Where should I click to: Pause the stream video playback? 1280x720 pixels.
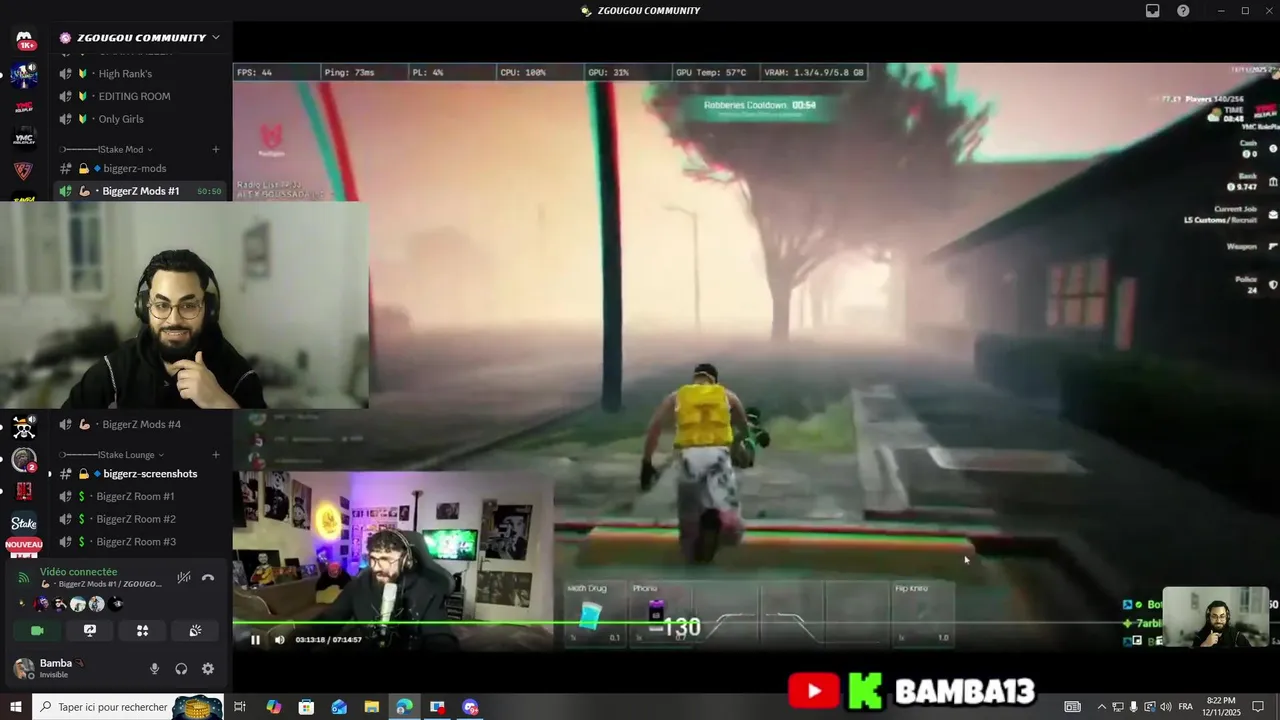(x=255, y=640)
